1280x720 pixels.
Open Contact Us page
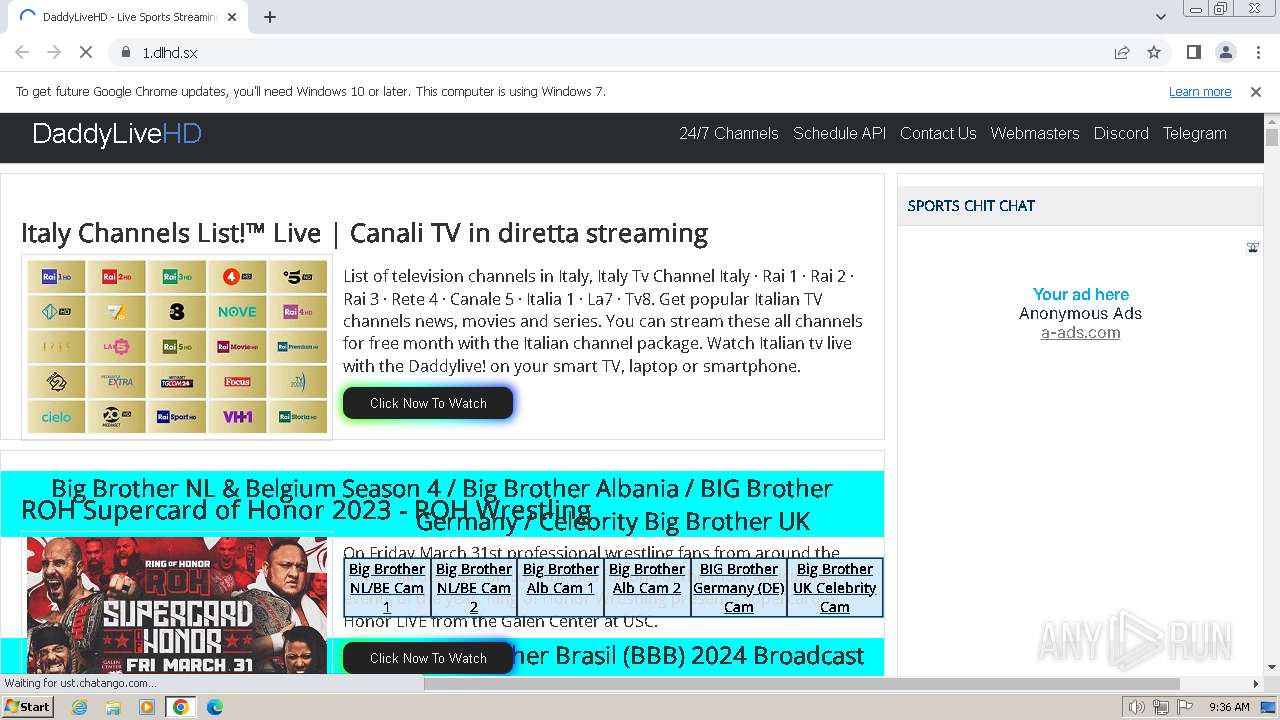[938, 133]
